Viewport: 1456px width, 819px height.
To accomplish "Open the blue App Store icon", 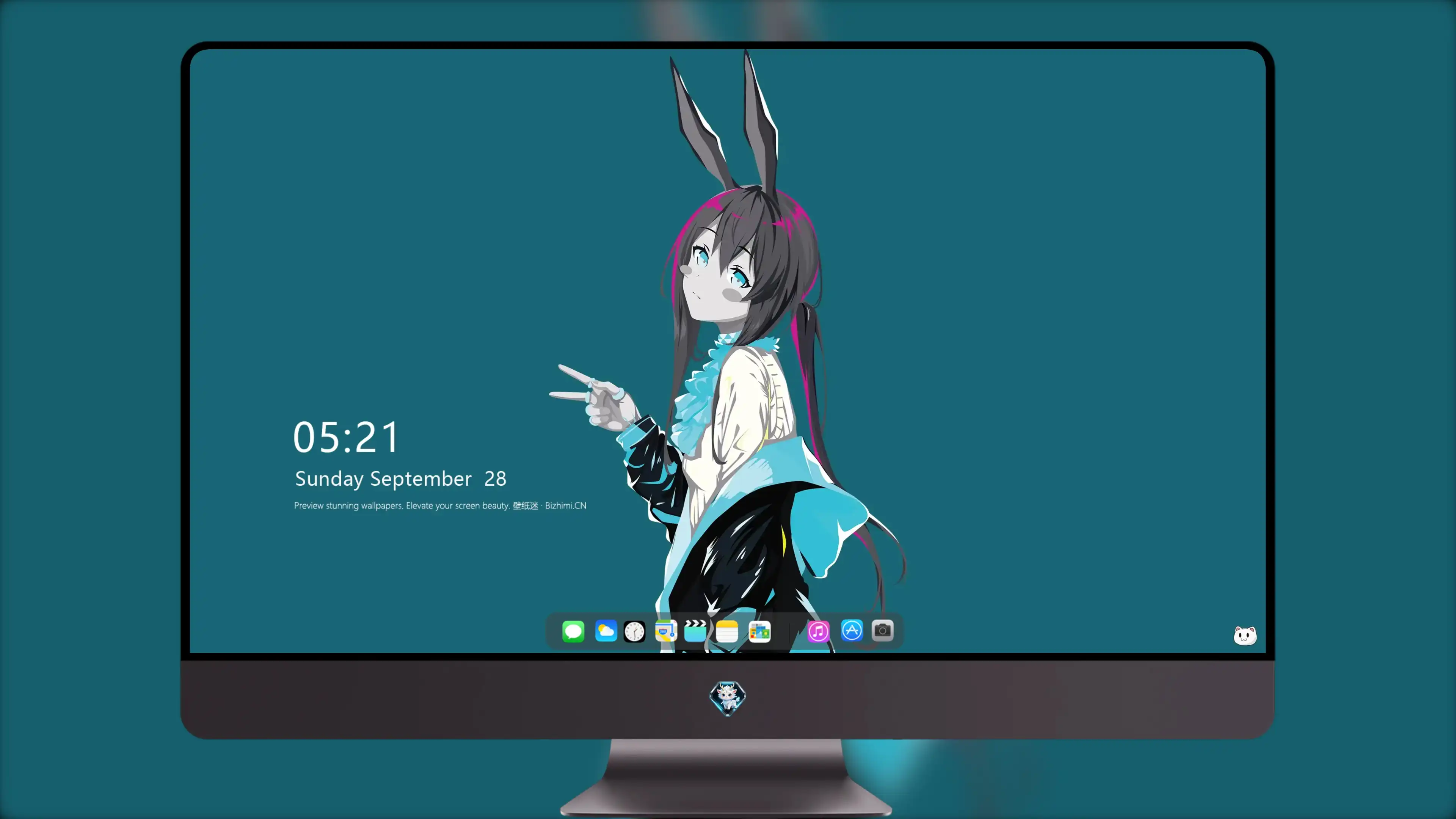I will (x=852, y=630).
